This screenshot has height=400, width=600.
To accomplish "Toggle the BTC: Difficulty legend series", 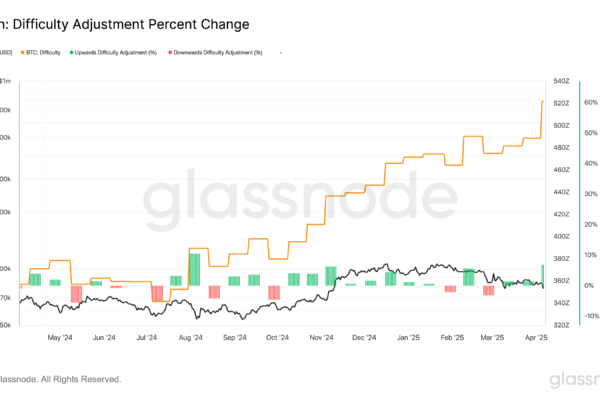I will point(44,52).
